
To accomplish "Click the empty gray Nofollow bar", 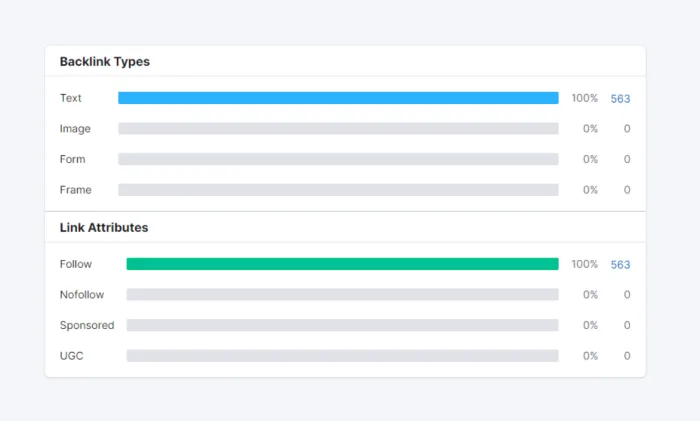I will 342,295.
